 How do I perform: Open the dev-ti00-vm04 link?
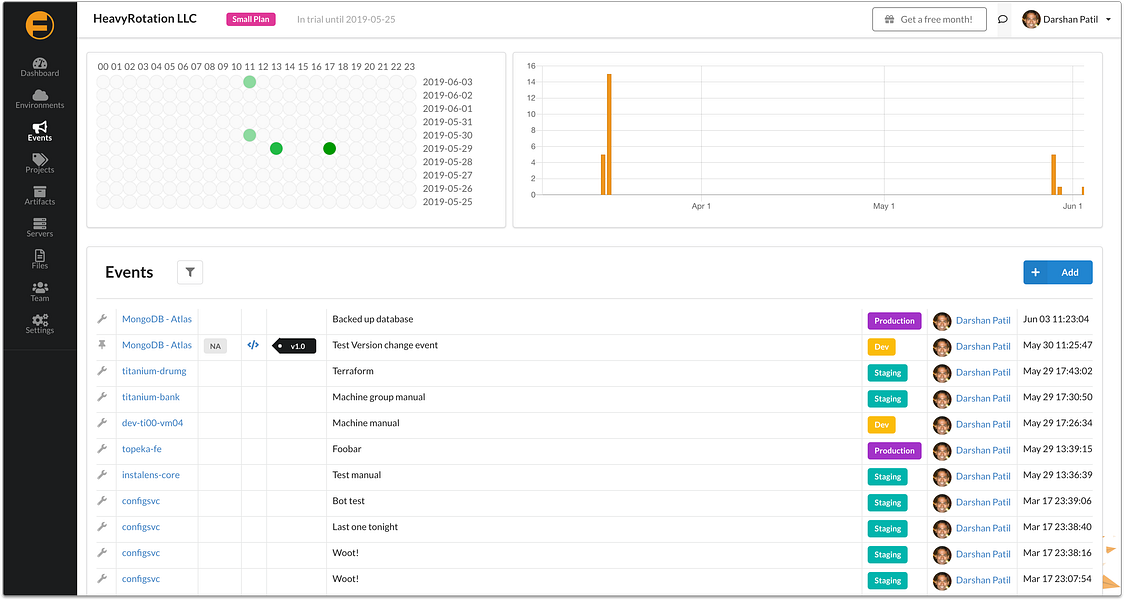[152, 423]
